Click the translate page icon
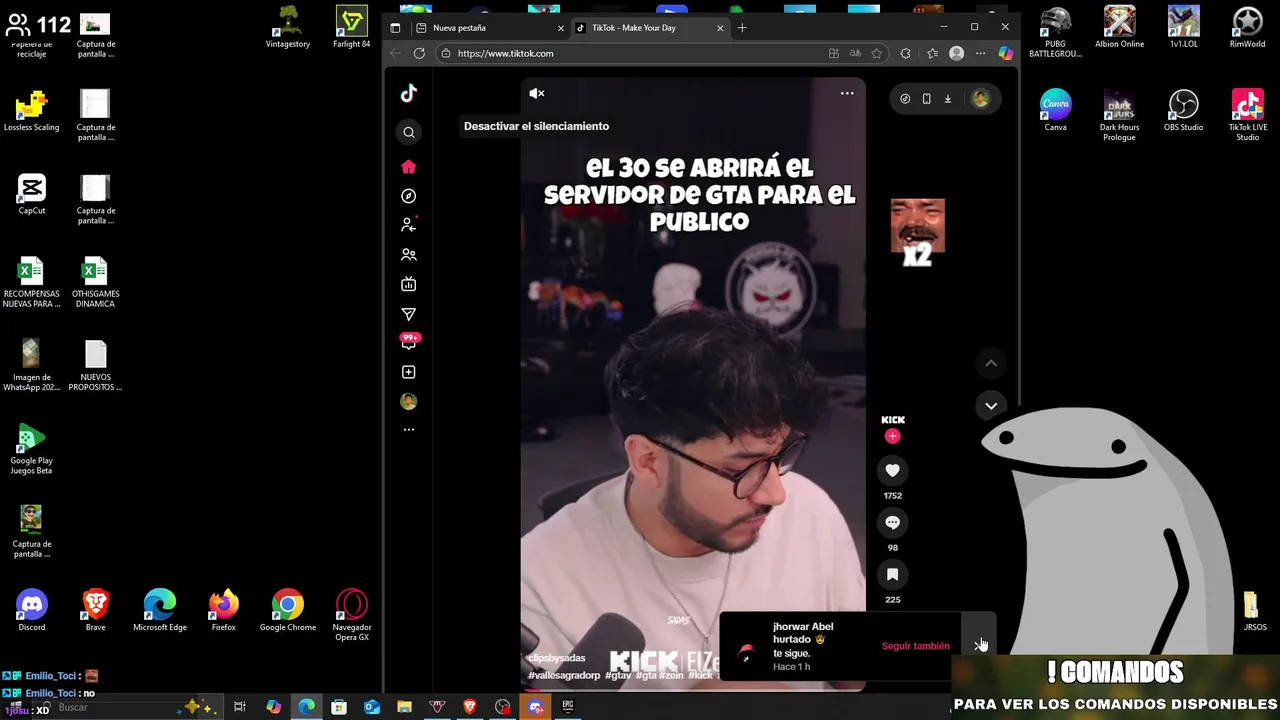Screen dimensions: 1280x720 855,53
